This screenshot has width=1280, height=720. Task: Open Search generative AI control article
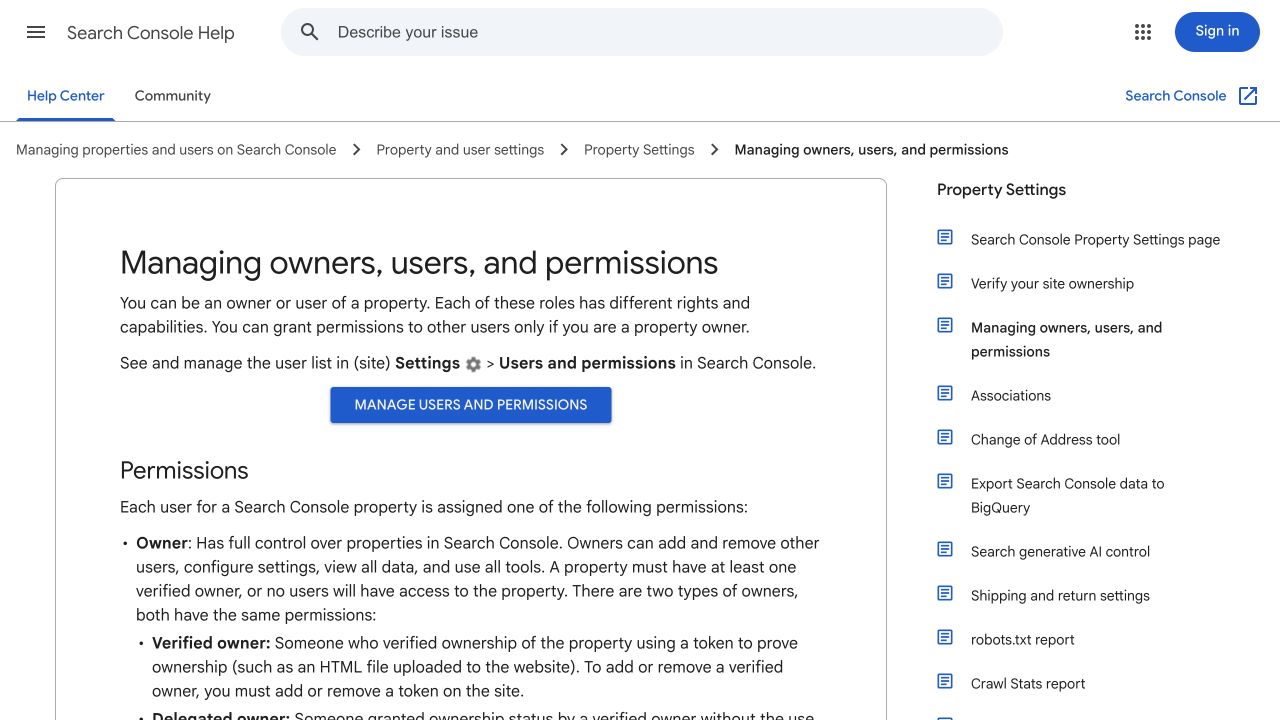point(1060,552)
